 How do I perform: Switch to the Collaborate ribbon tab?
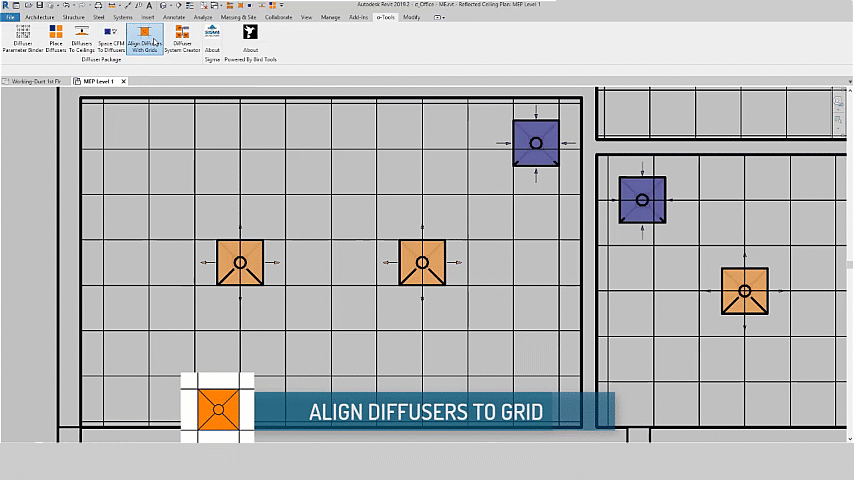[x=278, y=17]
